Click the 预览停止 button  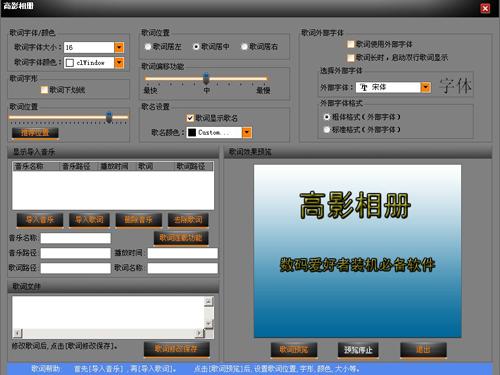(358, 350)
